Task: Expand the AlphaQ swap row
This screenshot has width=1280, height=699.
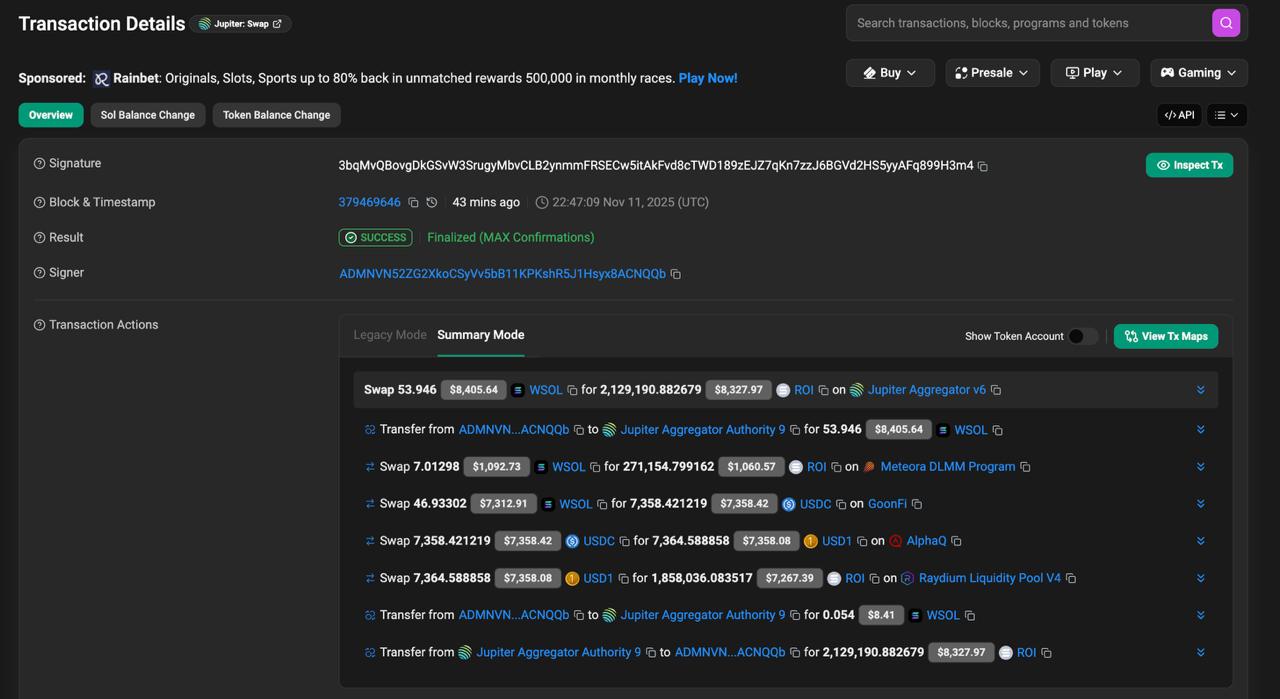Action: tap(1201, 541)
